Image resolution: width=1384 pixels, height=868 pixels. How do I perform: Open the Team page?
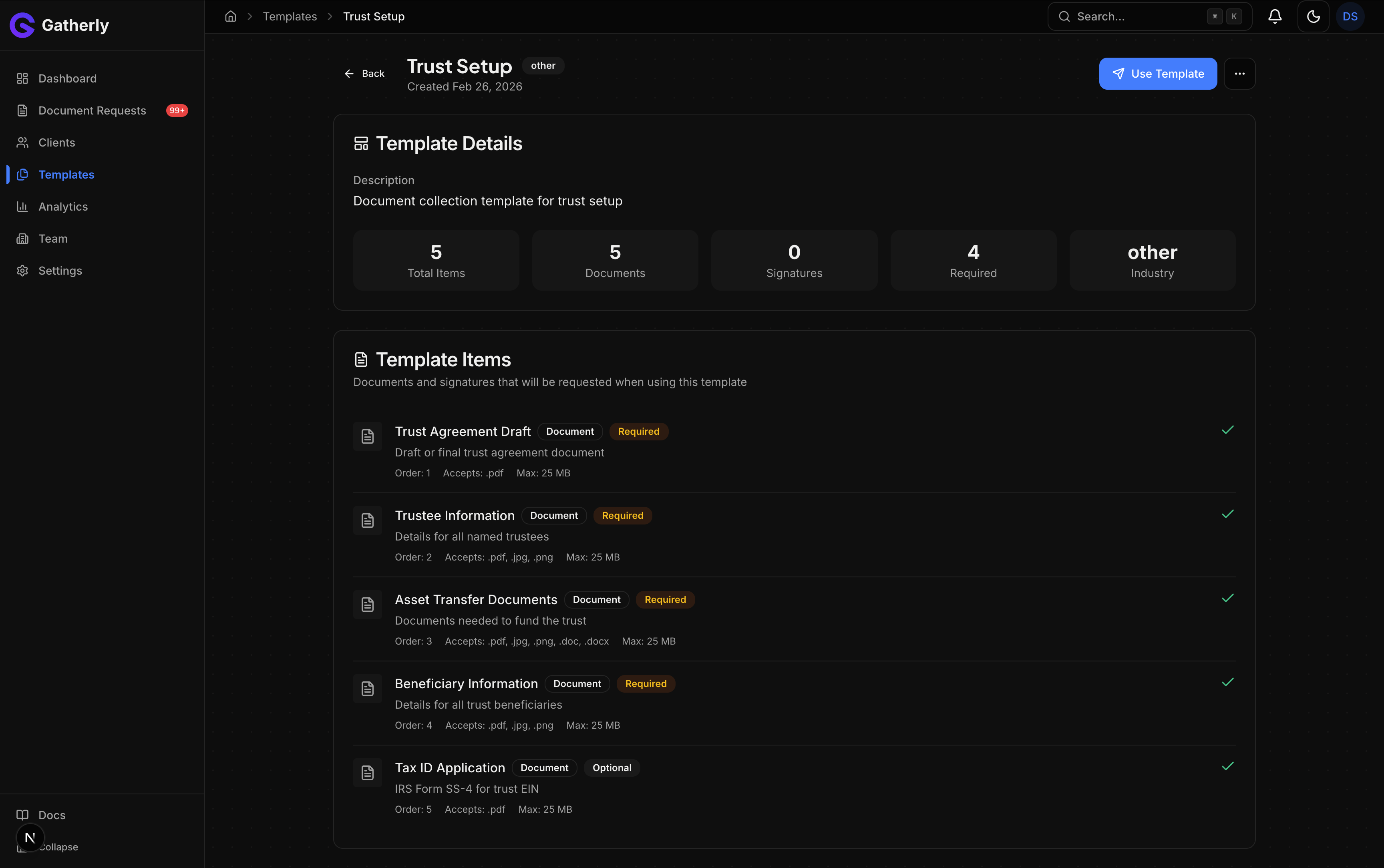(x=52, y=238)
